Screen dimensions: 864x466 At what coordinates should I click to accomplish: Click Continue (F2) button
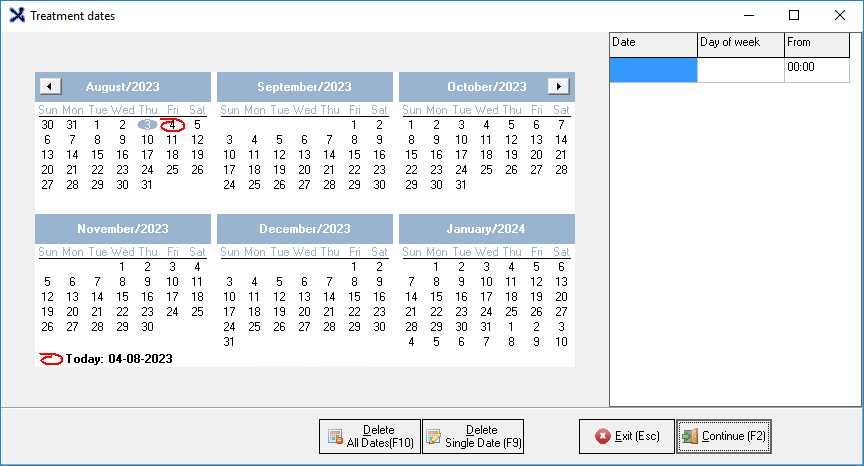[x=723, y=436]
